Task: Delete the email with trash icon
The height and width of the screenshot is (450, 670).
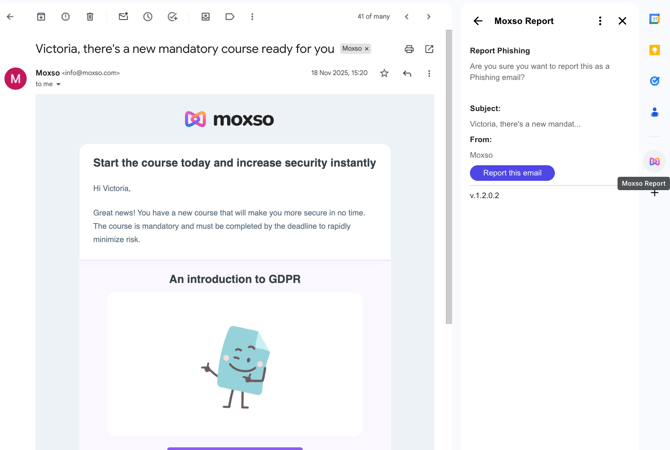Action: tap(90, 17)
